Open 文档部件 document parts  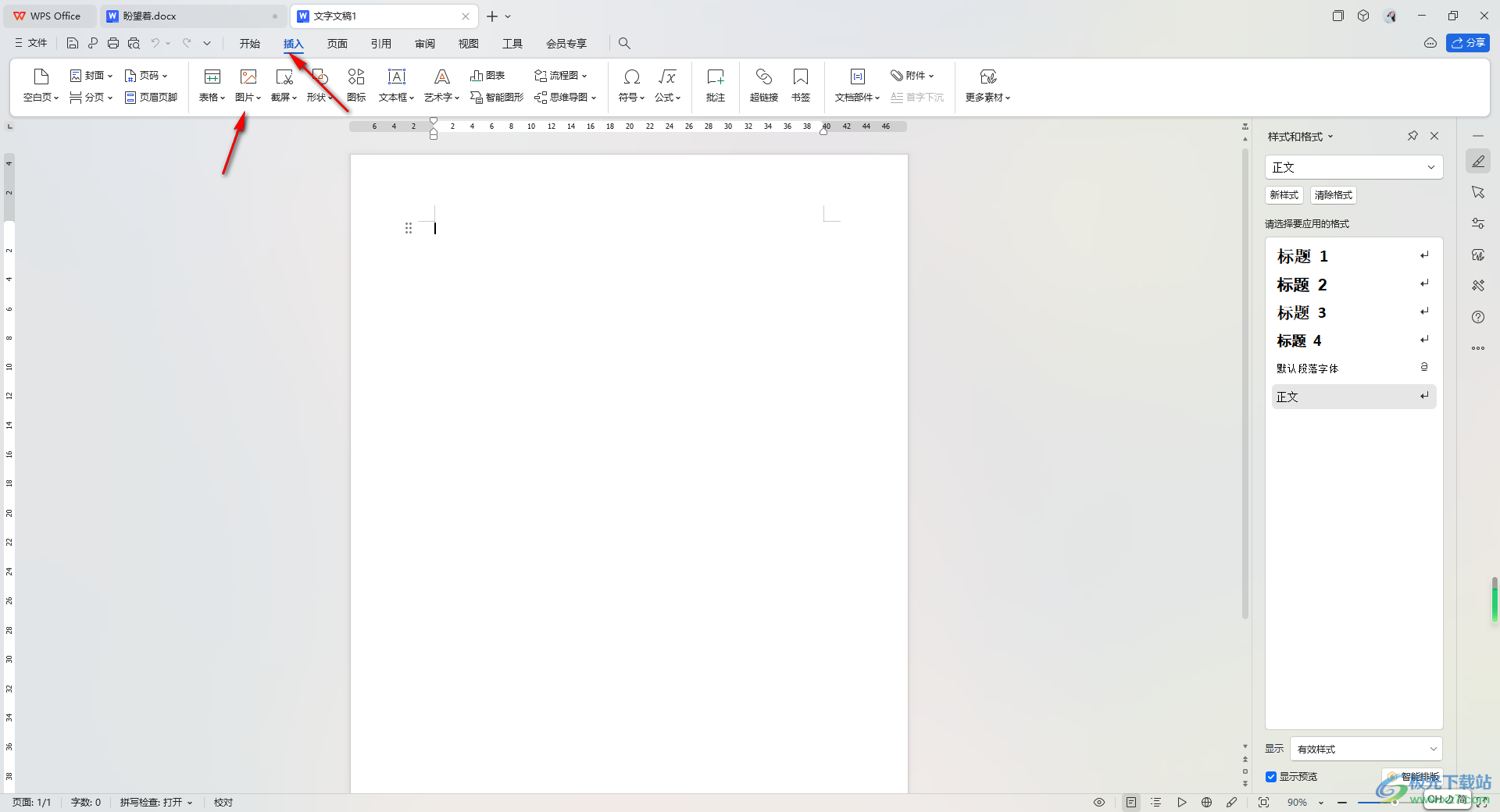857,85
